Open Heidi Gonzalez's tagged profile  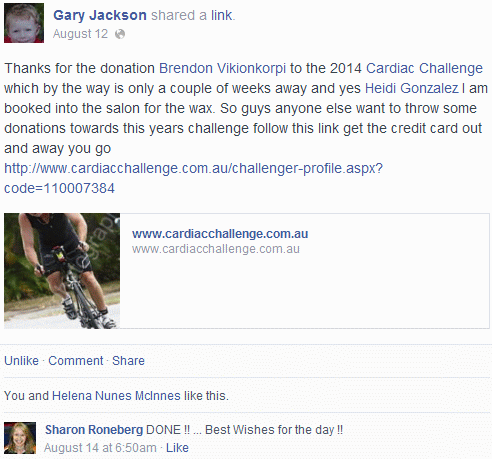(x=412, y=88)
